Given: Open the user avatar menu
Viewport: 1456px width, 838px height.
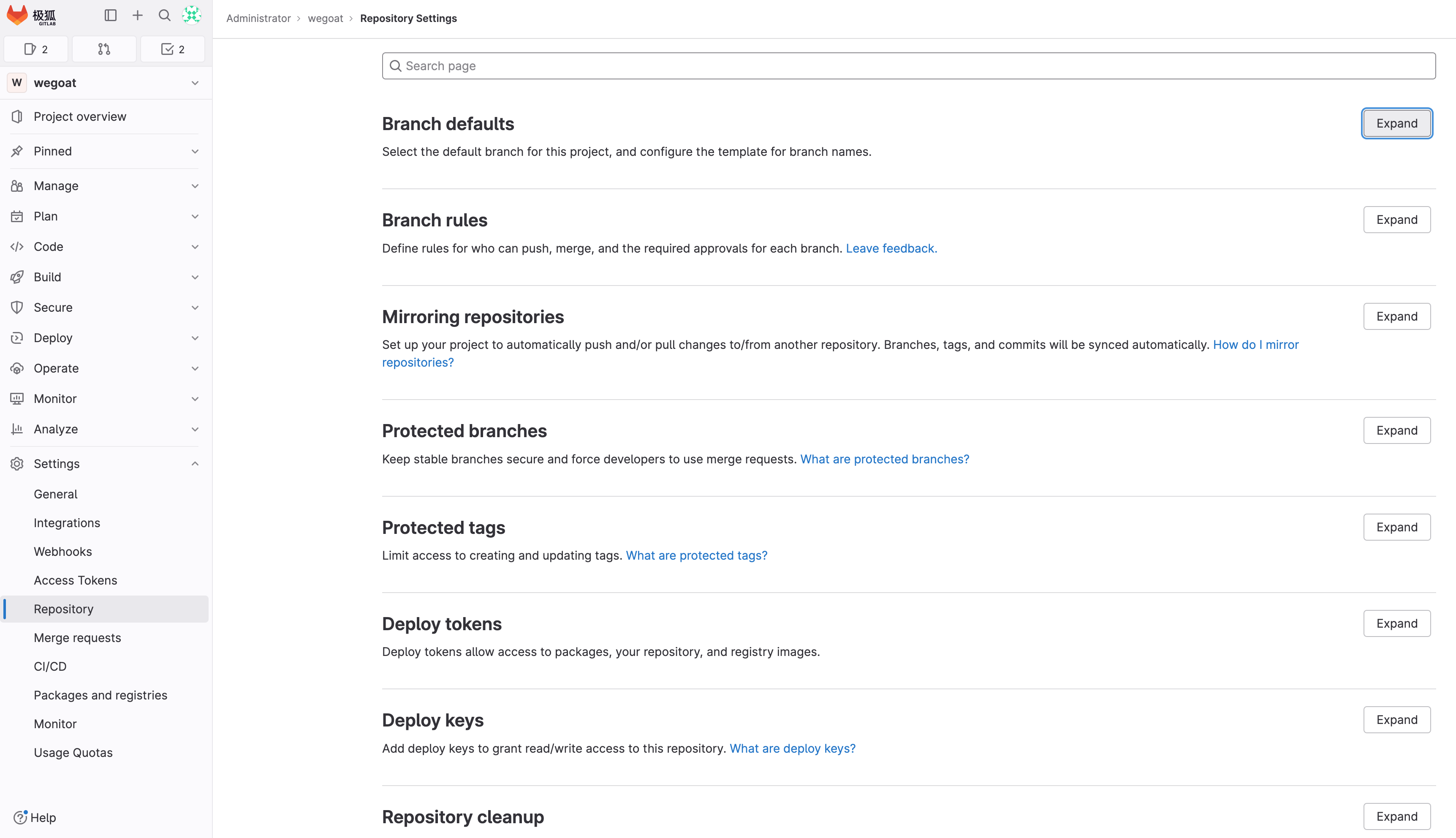Looking at the screenshot, I should click(192, 16).
